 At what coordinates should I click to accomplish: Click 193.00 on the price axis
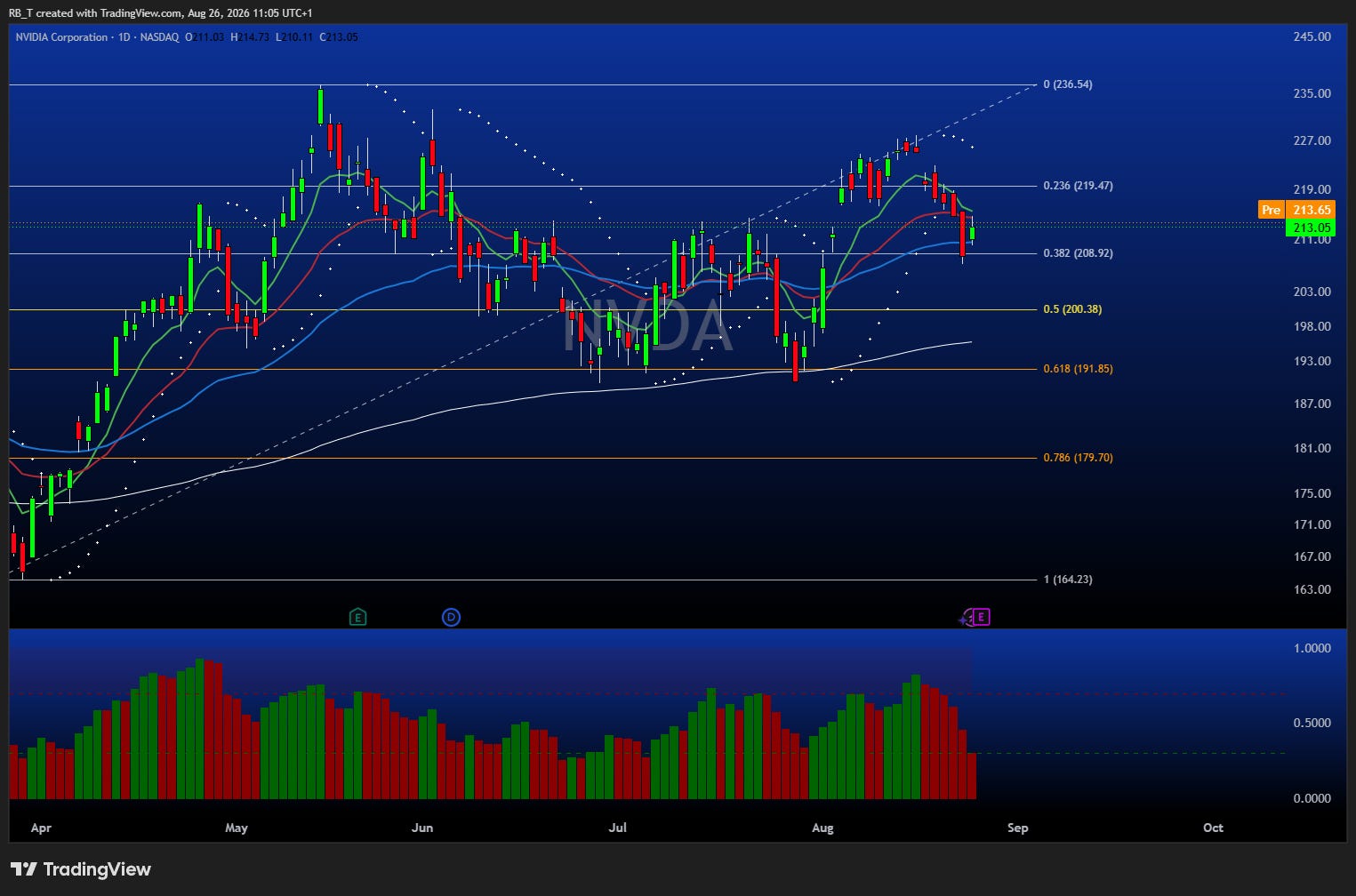click(1312, 361)
